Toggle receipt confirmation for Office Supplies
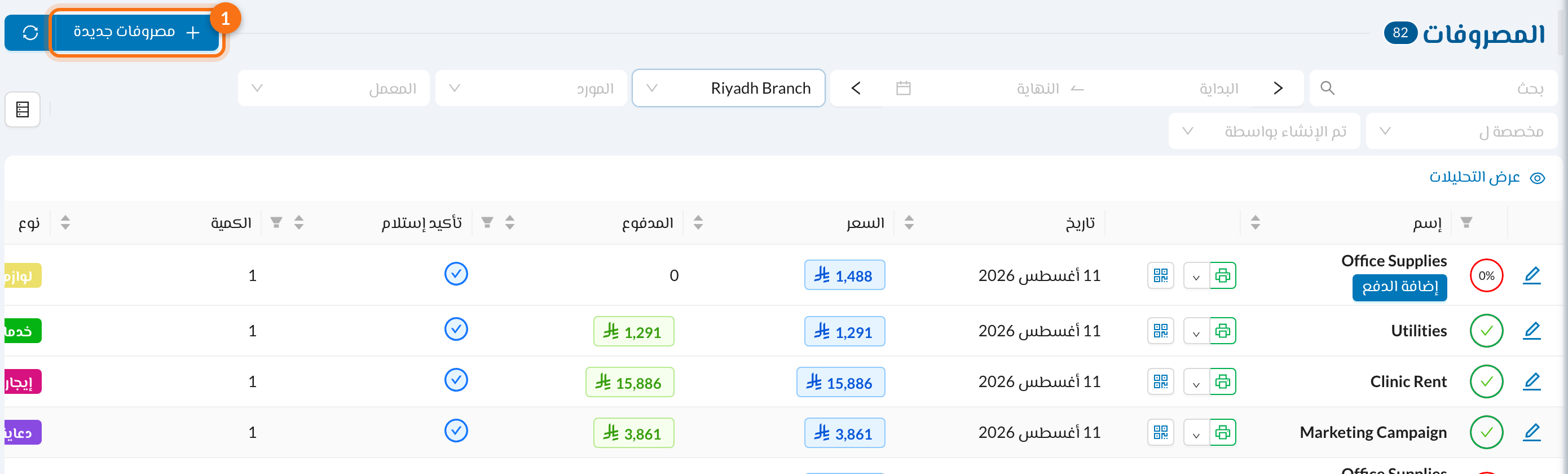 [456, 274]
